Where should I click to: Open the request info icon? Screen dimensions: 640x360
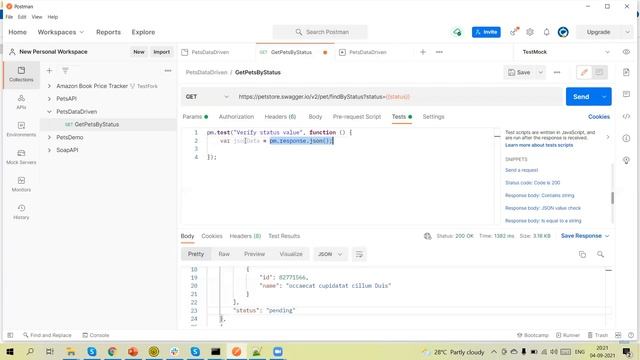626,138
